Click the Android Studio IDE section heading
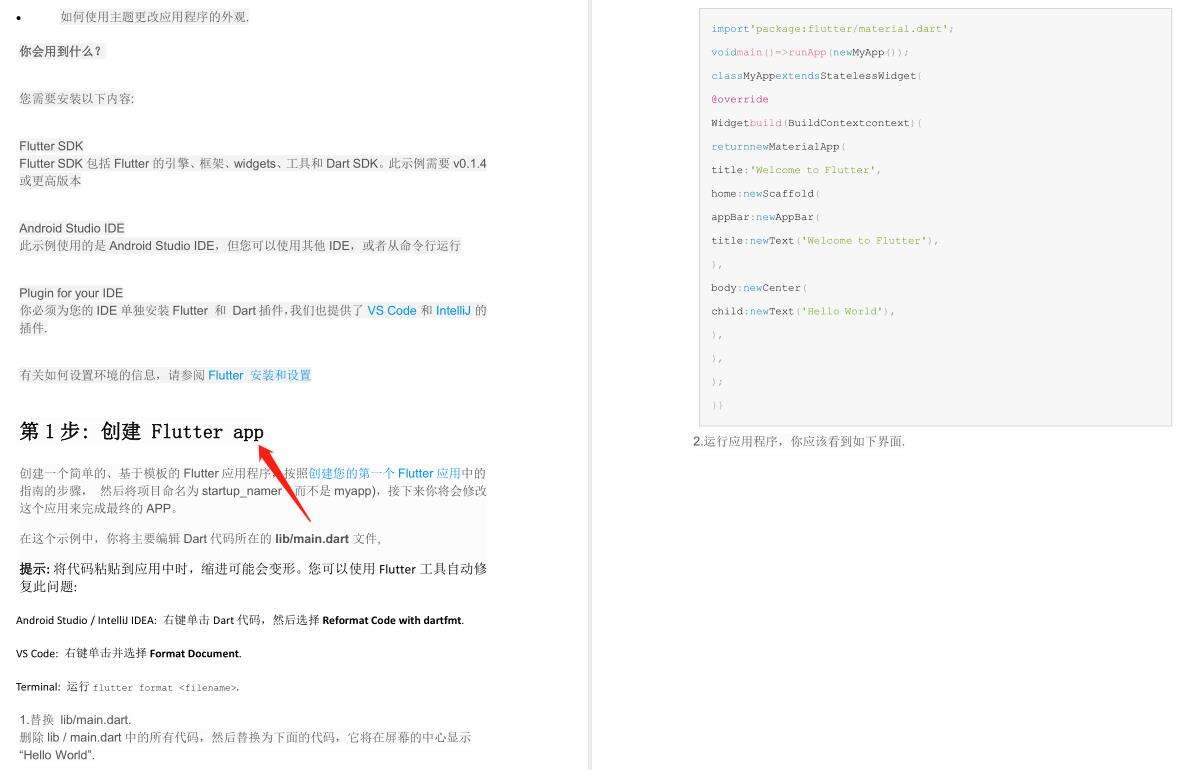Screen dimensions: 1187x770 71,227
